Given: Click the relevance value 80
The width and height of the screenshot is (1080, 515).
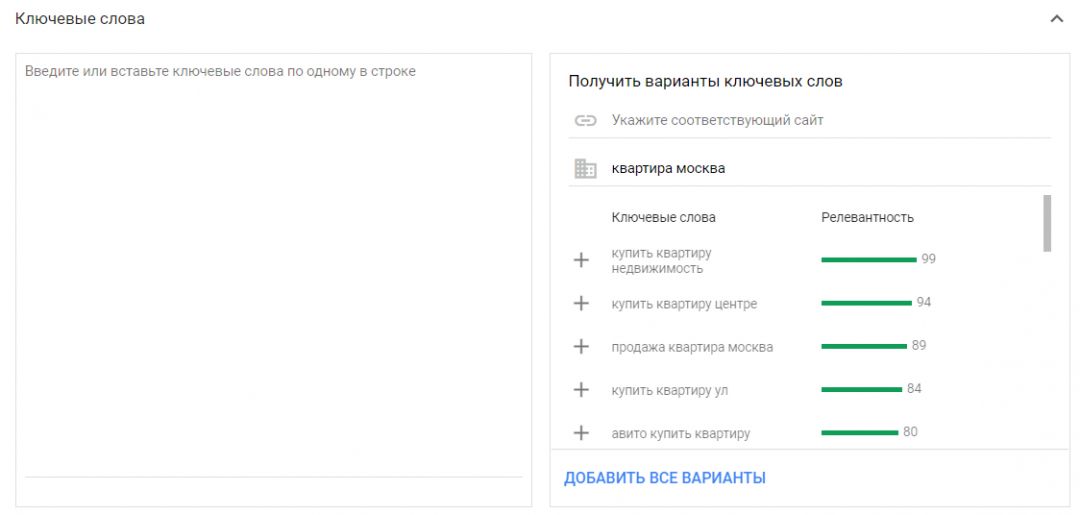Looking at the screenshot, I should click(910, 432).
